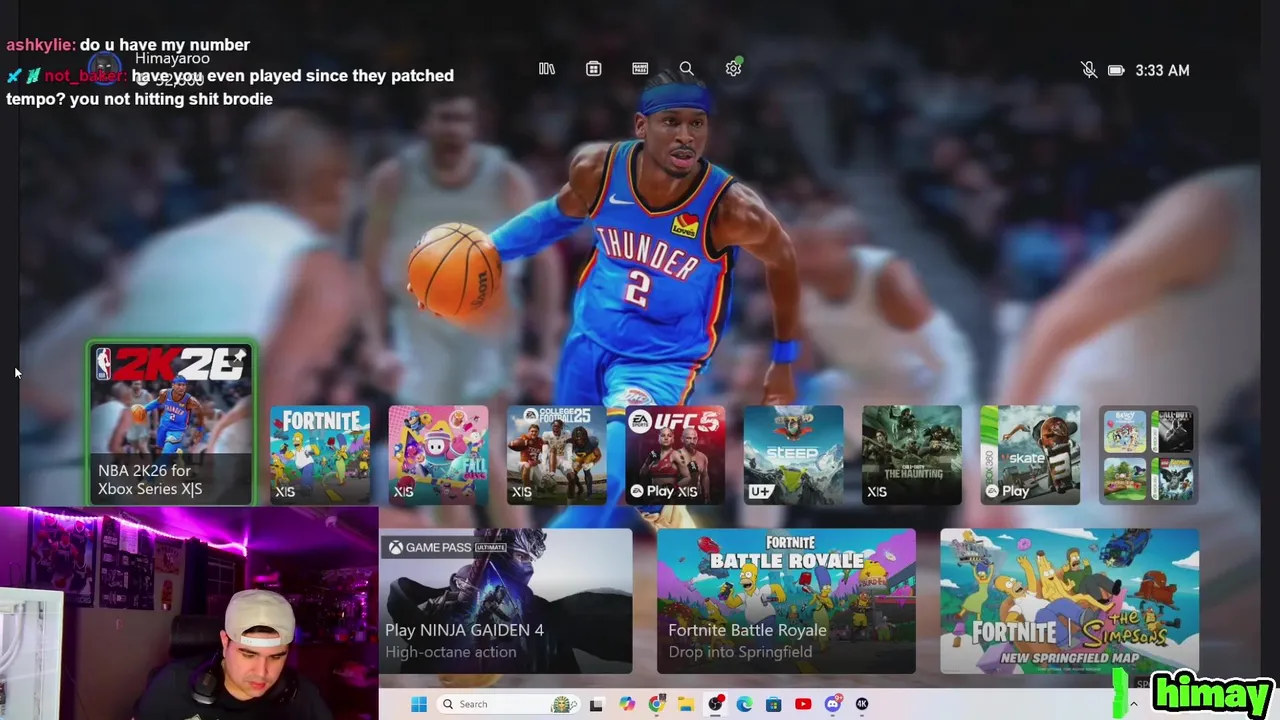Open Google Chrome from the taskbar
The height and width of the screenshot is (720, 1280).
tap(656, 704)
